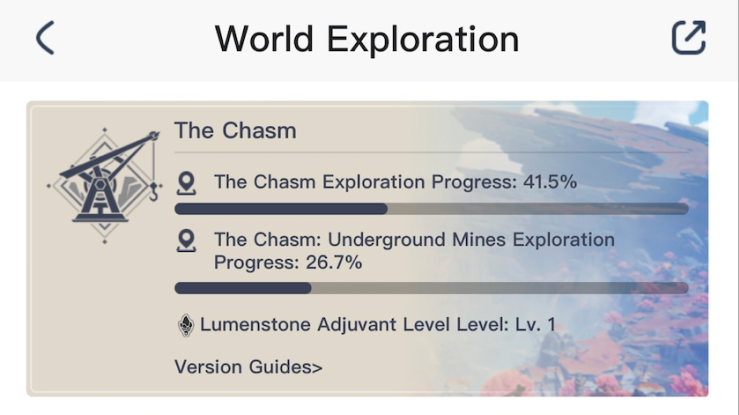Image resolution: width=739 pixels, height=415 pixels.
Task: Click the filled part of the 41.5% progress bar
Action: pyautogui.click(x=281, y=209)
